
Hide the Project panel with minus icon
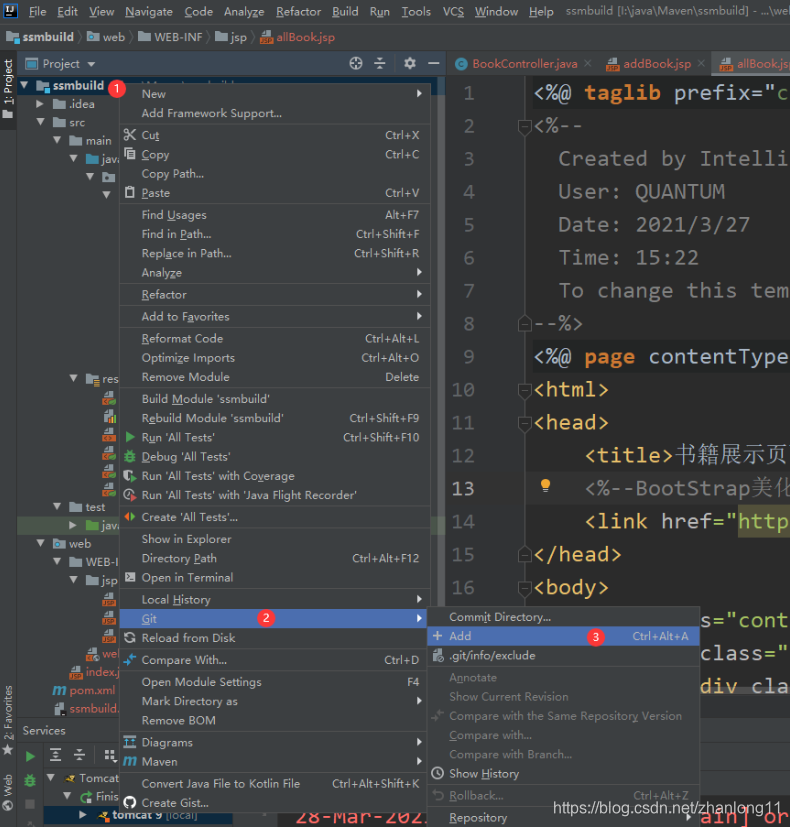433,63
